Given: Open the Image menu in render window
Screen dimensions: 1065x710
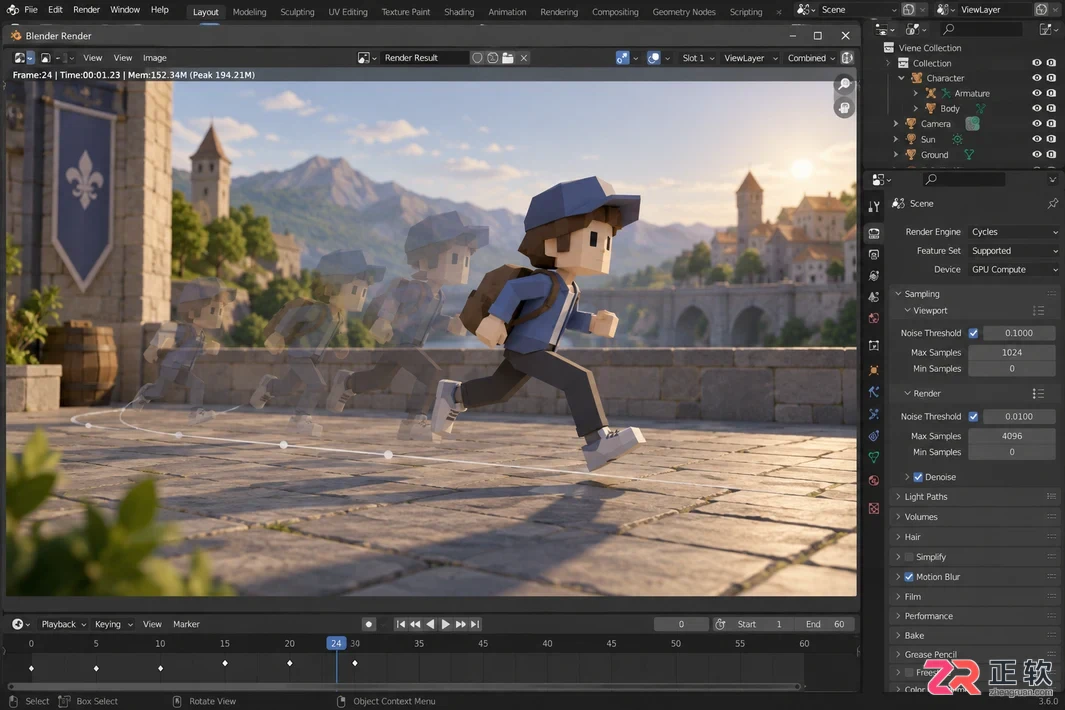Looking at the screenshot, I should tap(154, 58).
